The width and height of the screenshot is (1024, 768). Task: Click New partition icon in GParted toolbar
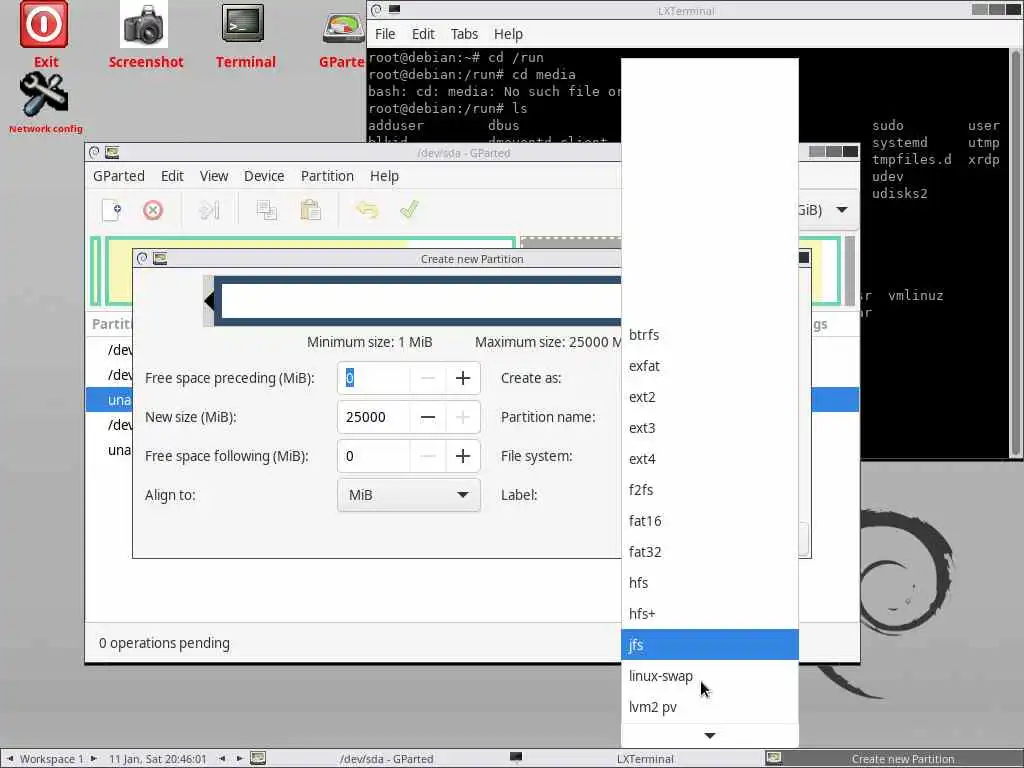(112, 210)
